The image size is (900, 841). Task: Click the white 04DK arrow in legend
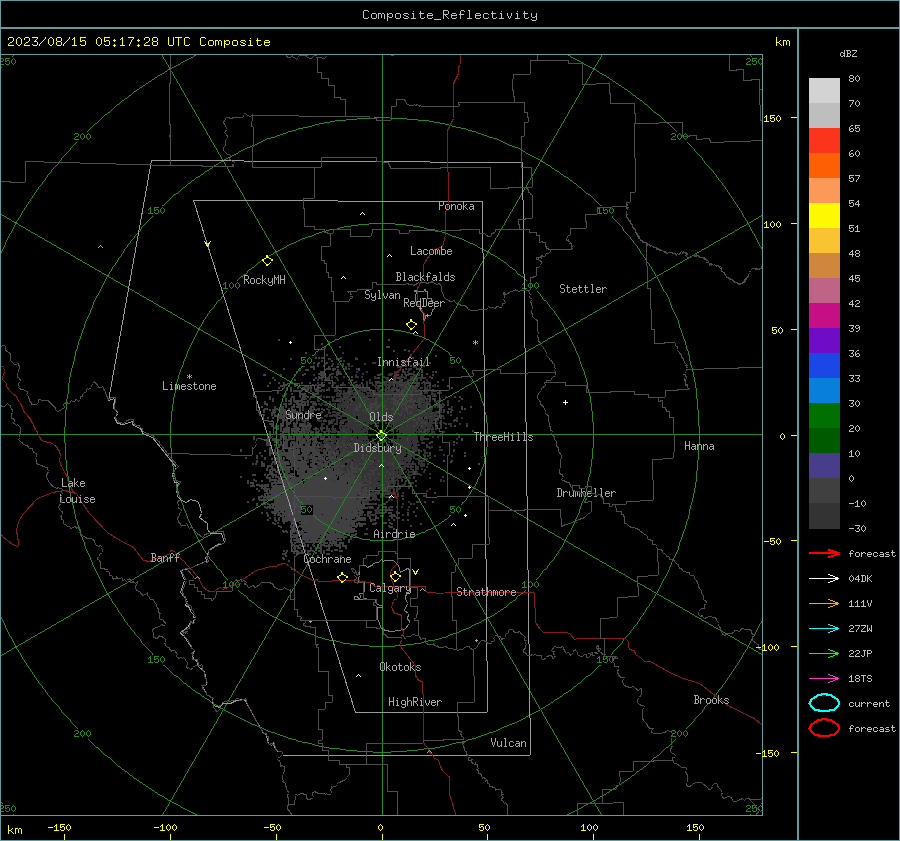[x=824, y=578]
